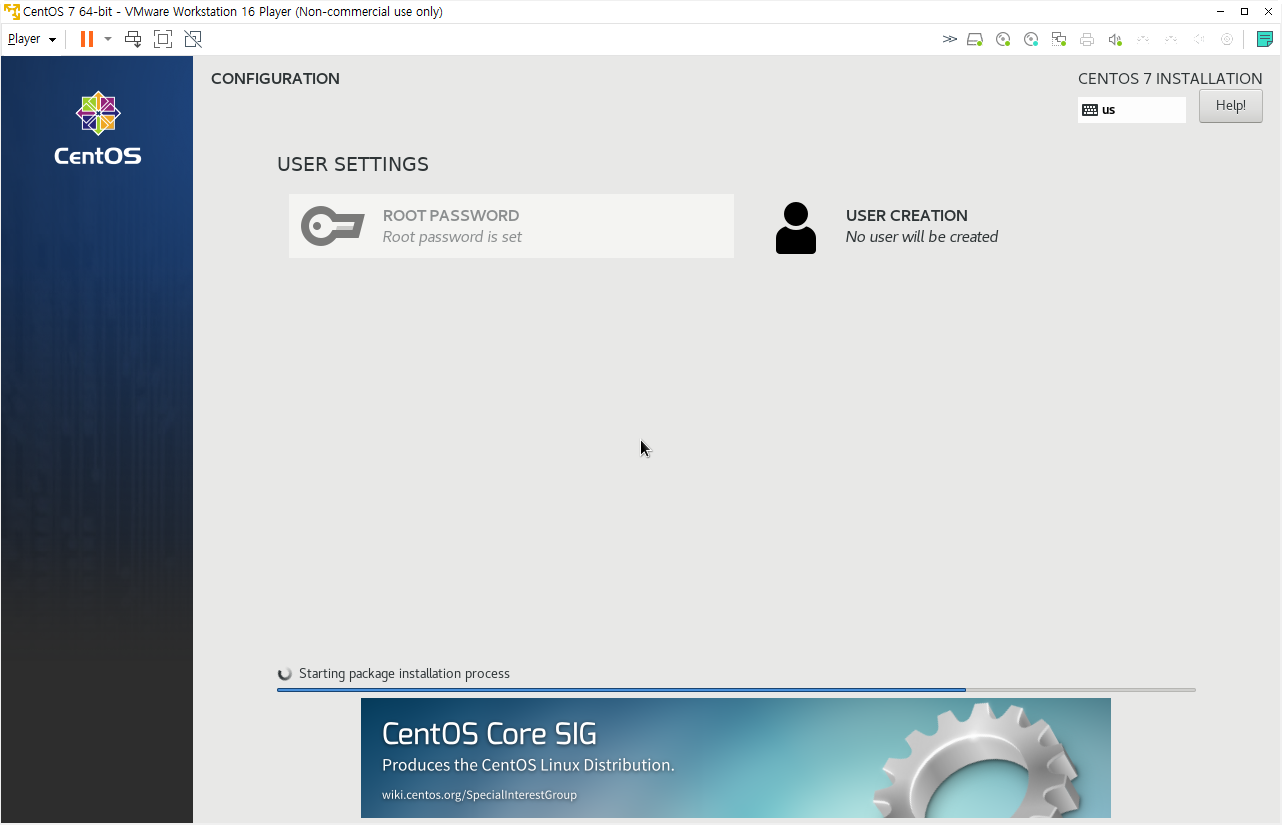This screenshot has height=825, width=1282.
Task: Click the key icon for root password
Action: coord(332,226)
